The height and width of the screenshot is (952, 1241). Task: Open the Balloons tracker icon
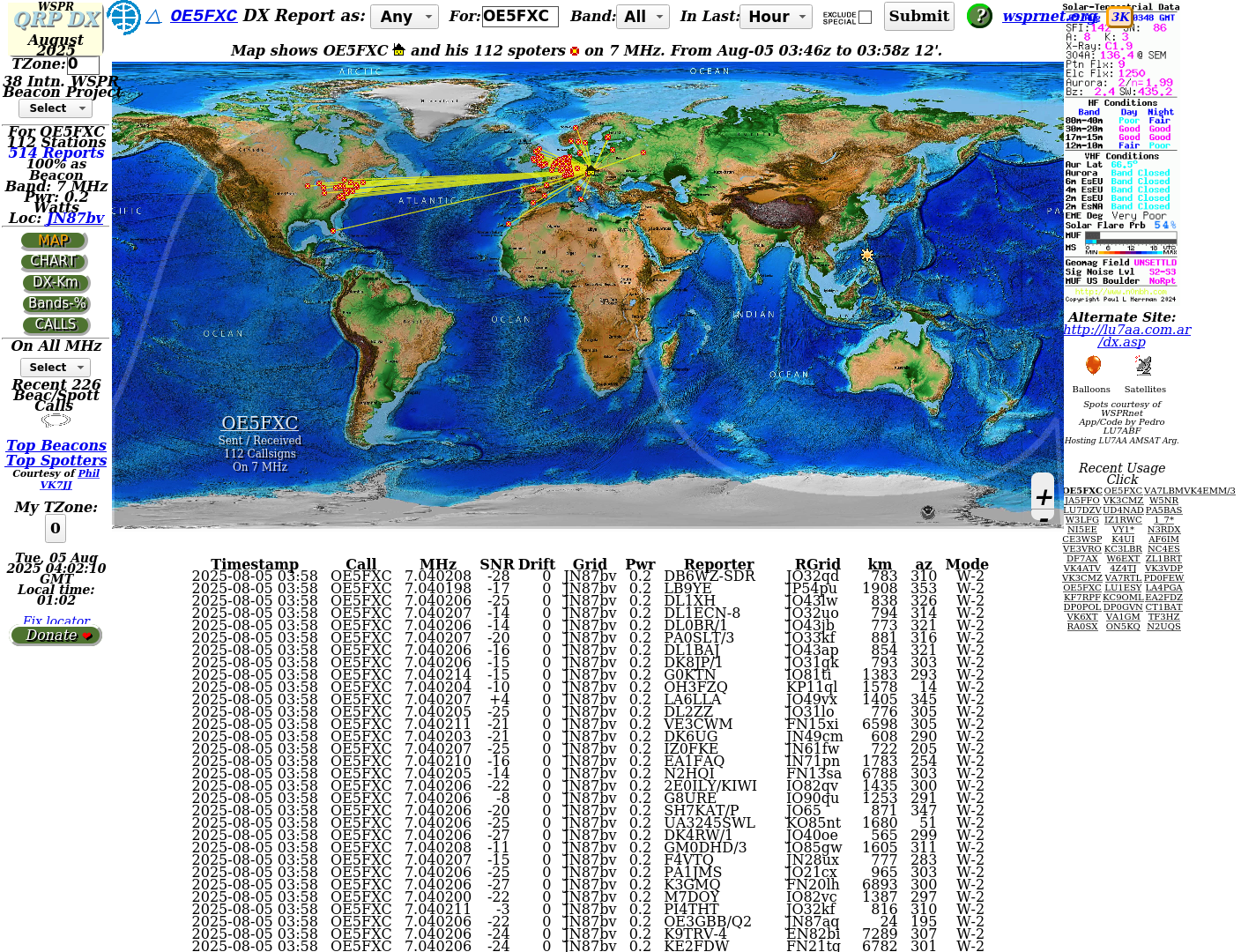pos(1092,366)
